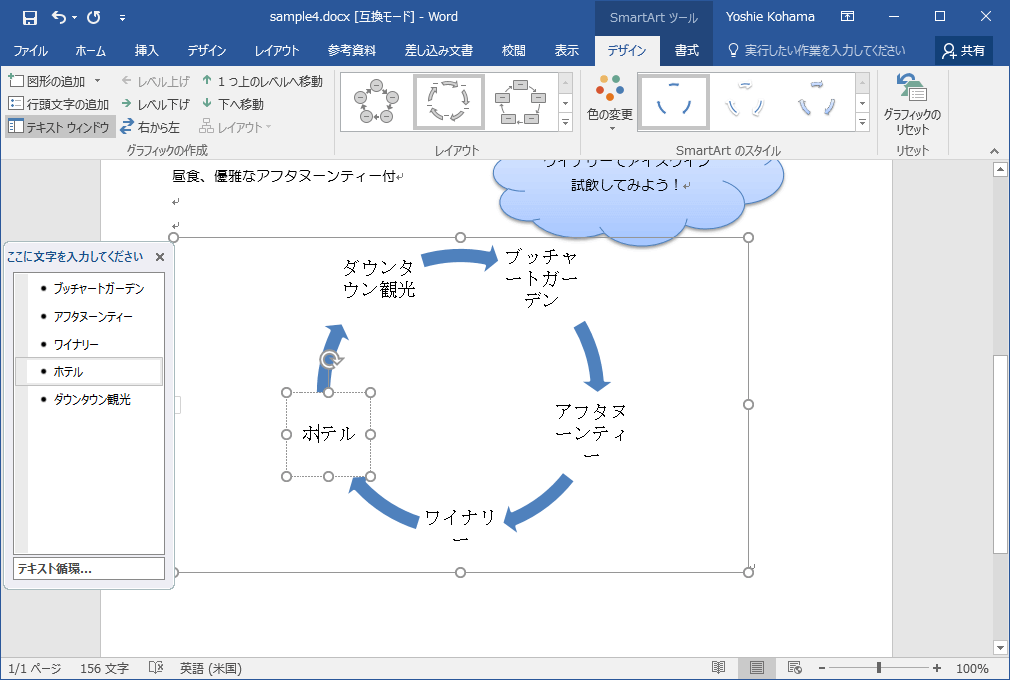Click the rotation handle above the ホテル shape

(330, 359)
